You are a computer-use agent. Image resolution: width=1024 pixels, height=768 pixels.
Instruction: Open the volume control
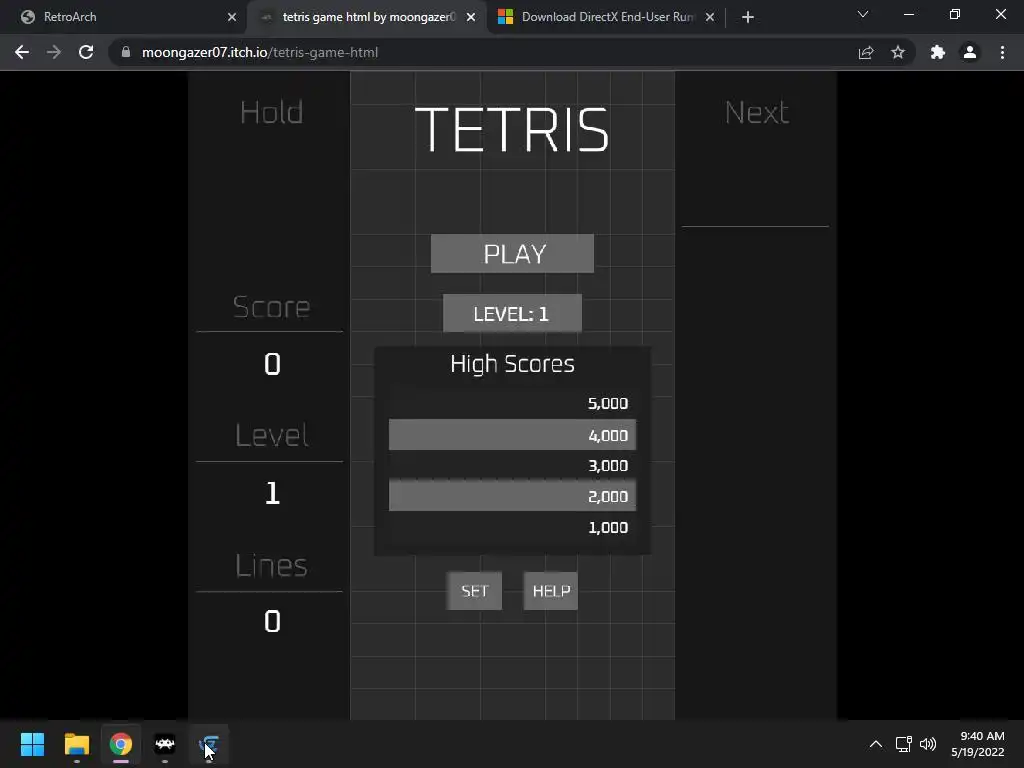[x=927, y=744]
